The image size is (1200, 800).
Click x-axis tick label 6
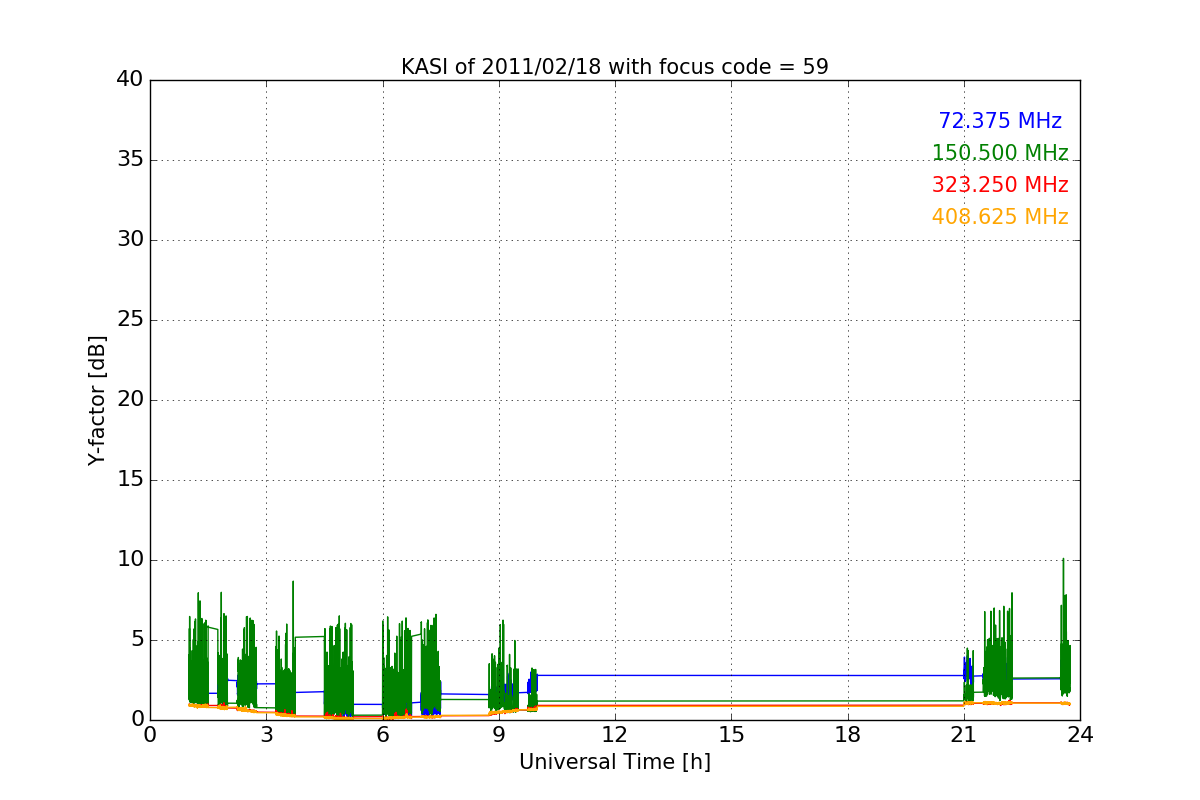(382, 735)
